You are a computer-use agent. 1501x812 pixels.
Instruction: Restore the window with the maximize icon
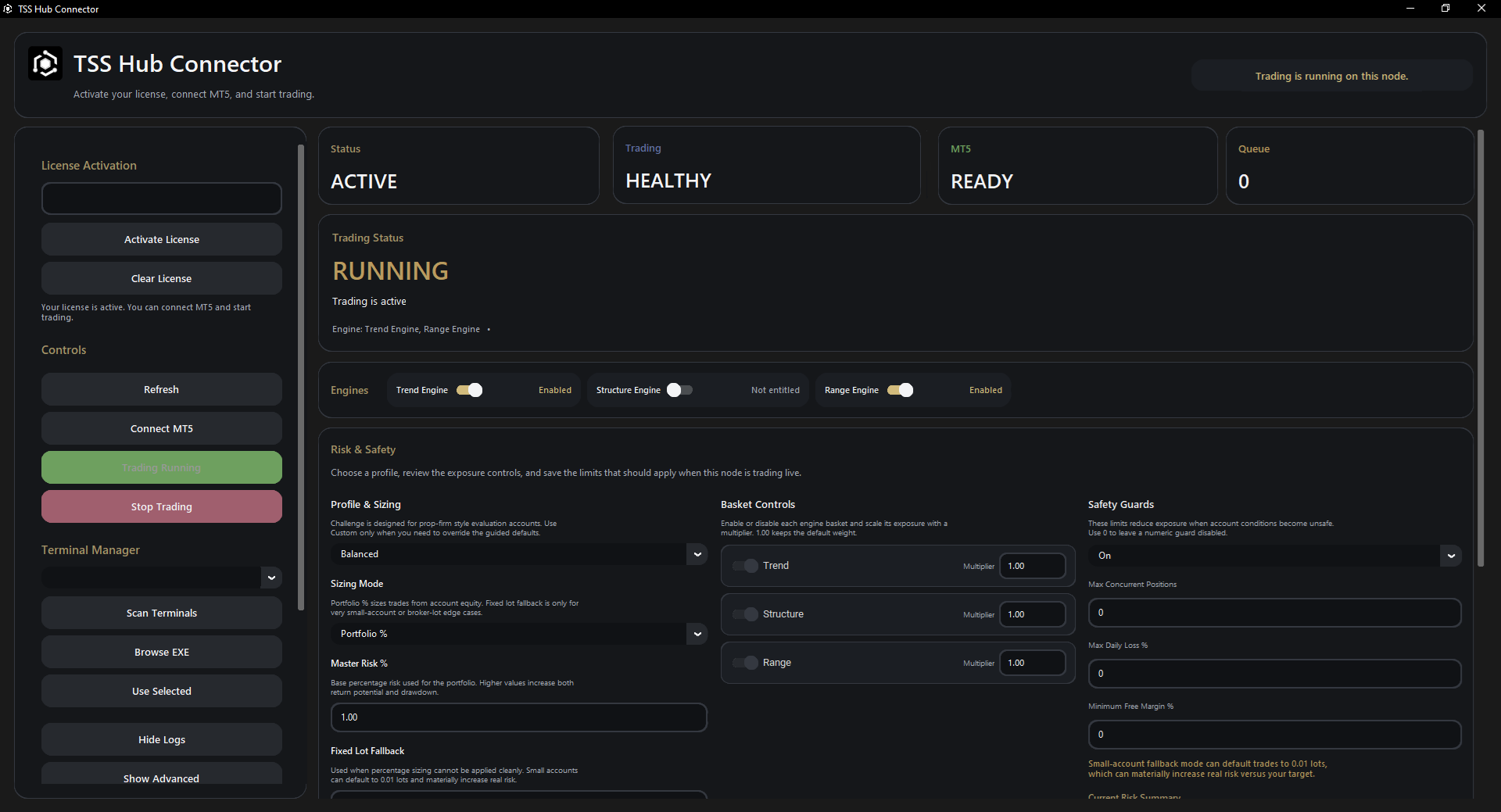[x=1445, y=9]
